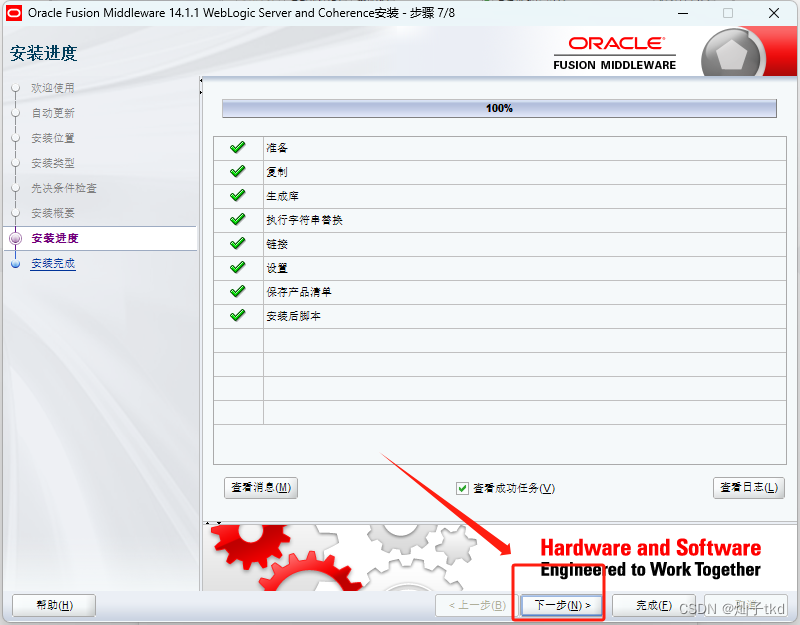Click the 安装后脚本 task row text
The height and width of the screenshot is (625, 800).
point(293,316)
